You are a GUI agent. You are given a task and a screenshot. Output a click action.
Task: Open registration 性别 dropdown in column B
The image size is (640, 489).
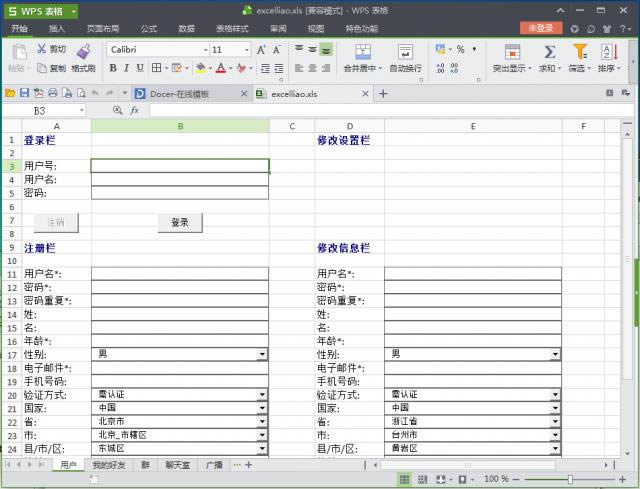(262, 354)
